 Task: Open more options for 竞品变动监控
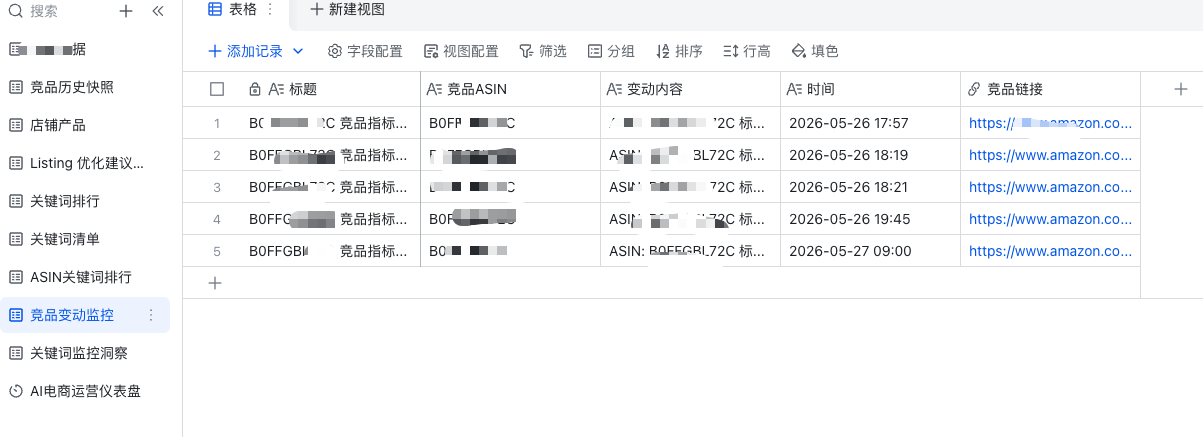click(x=151, y=315)
